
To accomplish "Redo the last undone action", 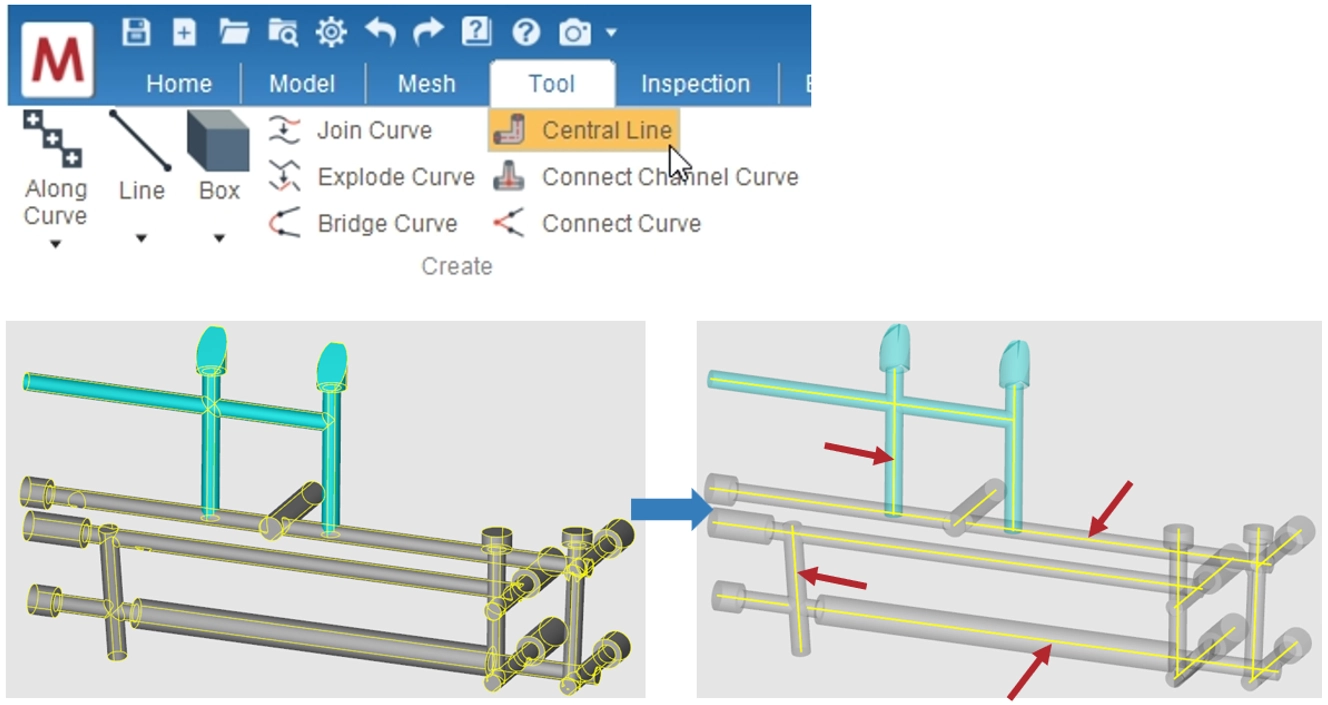I will (428, 32).
